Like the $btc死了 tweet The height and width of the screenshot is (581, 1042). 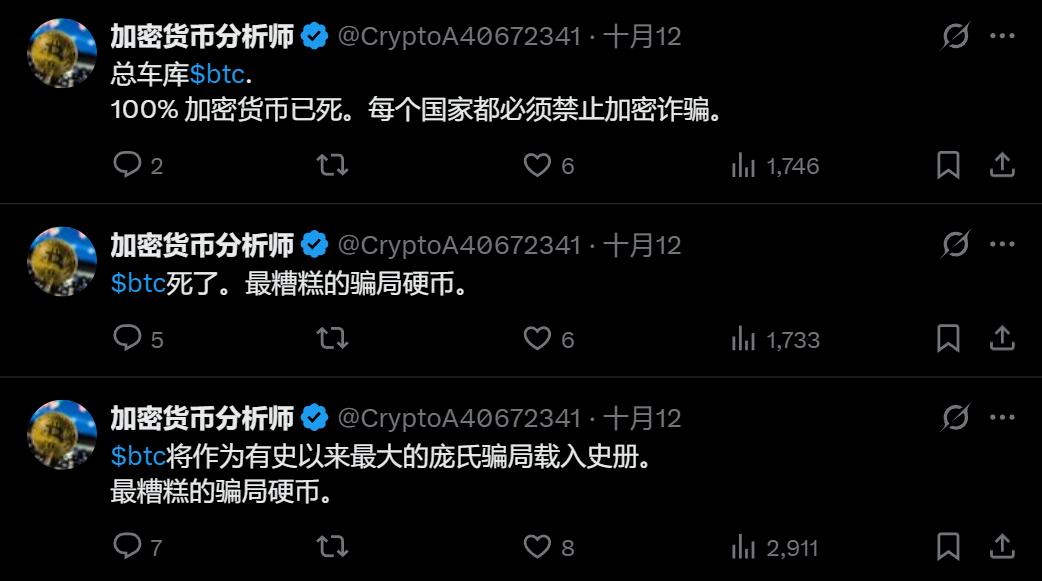(x=538, y=339)
